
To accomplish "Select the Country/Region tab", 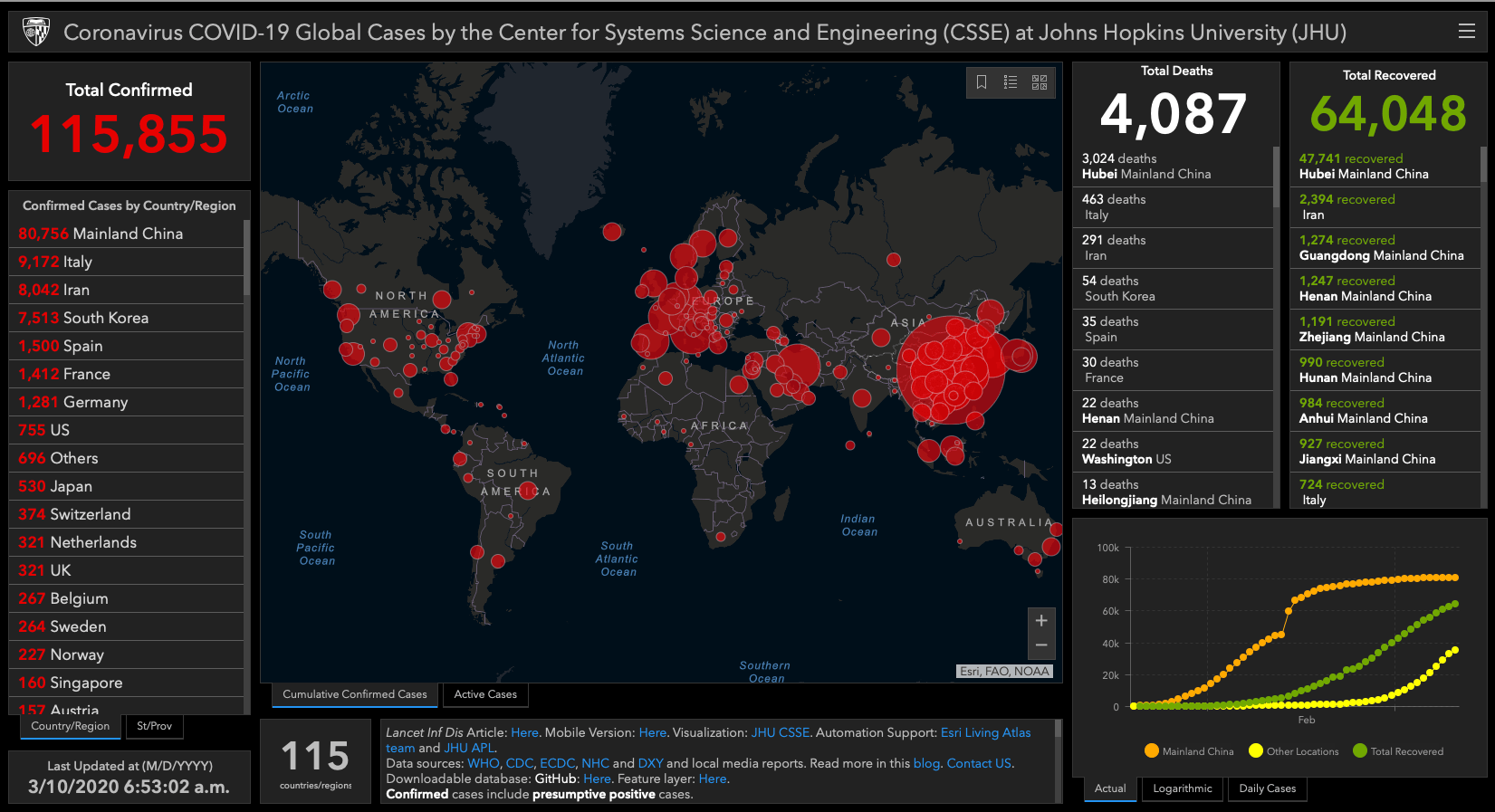I will point(71,726).
